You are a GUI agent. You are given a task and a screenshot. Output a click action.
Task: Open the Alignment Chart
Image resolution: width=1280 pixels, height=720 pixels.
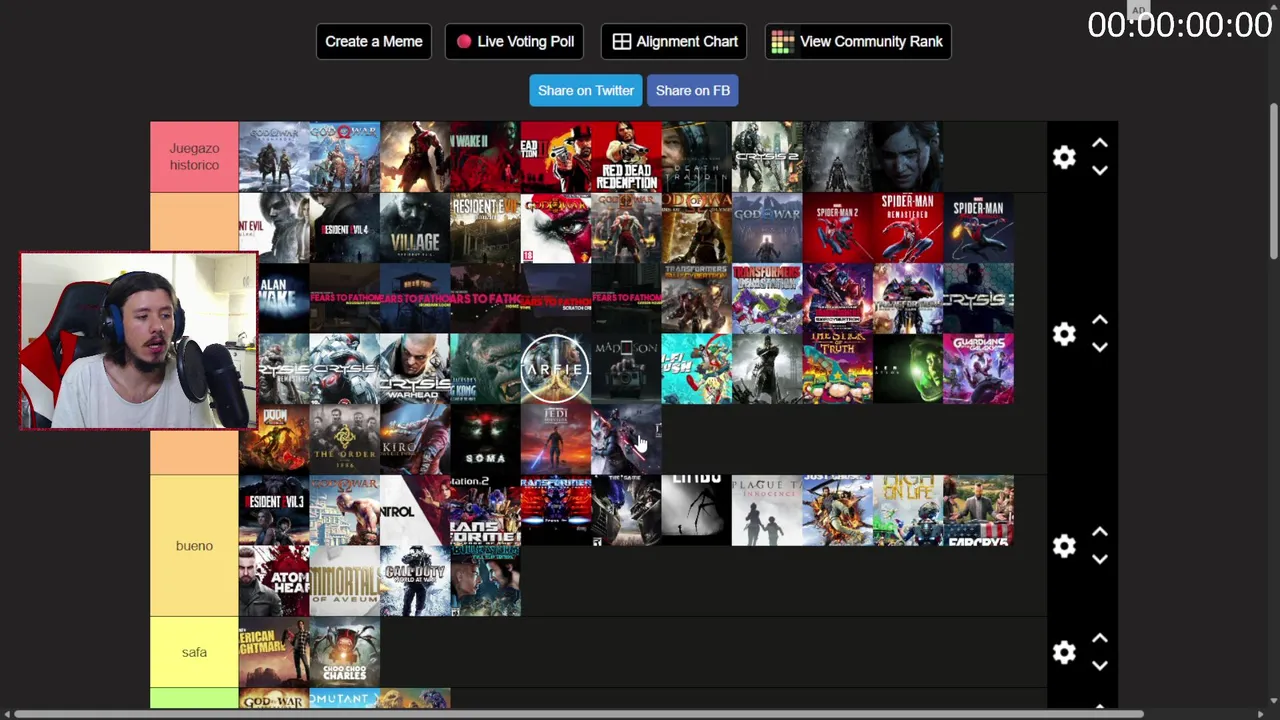point(674,41)
